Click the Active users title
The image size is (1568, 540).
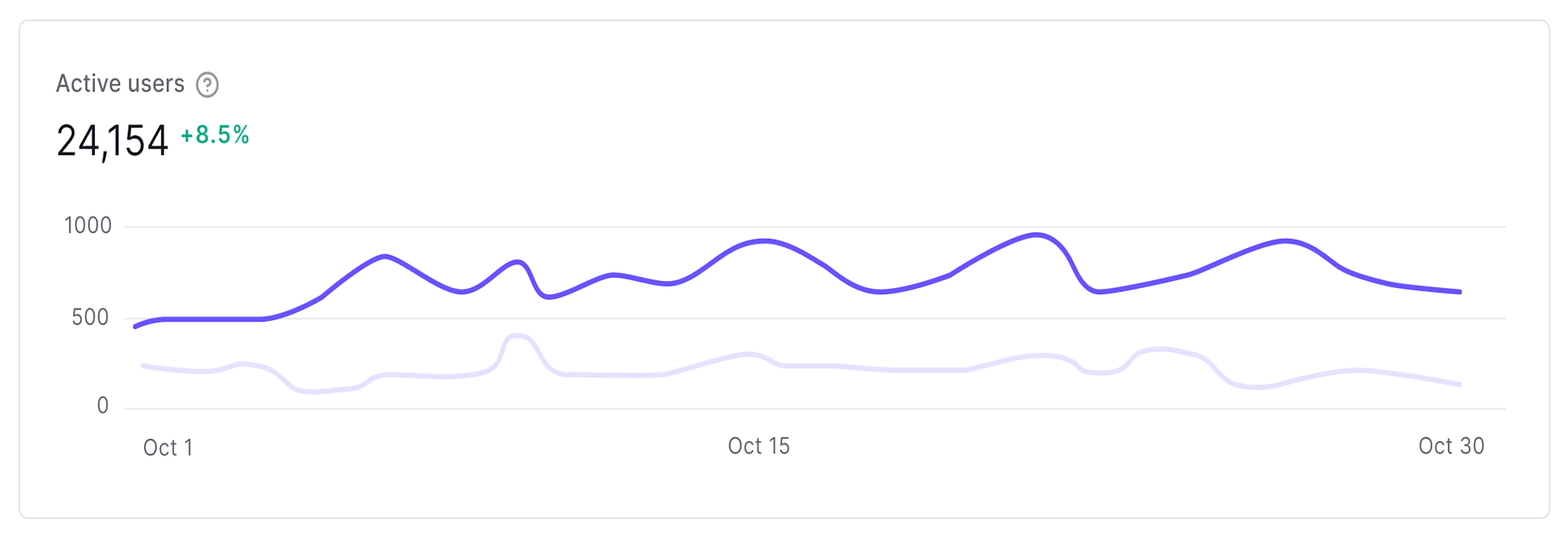pos(120,84)
